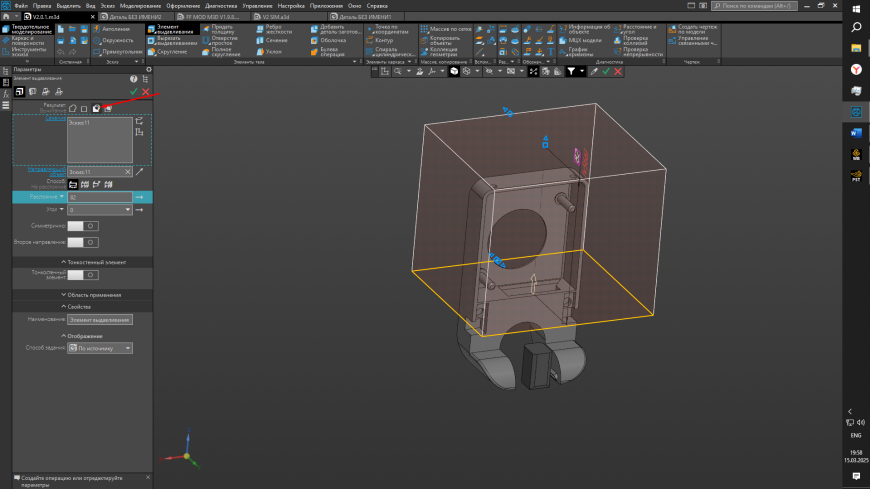Viewport: 870px width, 489px height.
Task: Click the command search box
Action: pyautogui.click(x=755, y=6)
